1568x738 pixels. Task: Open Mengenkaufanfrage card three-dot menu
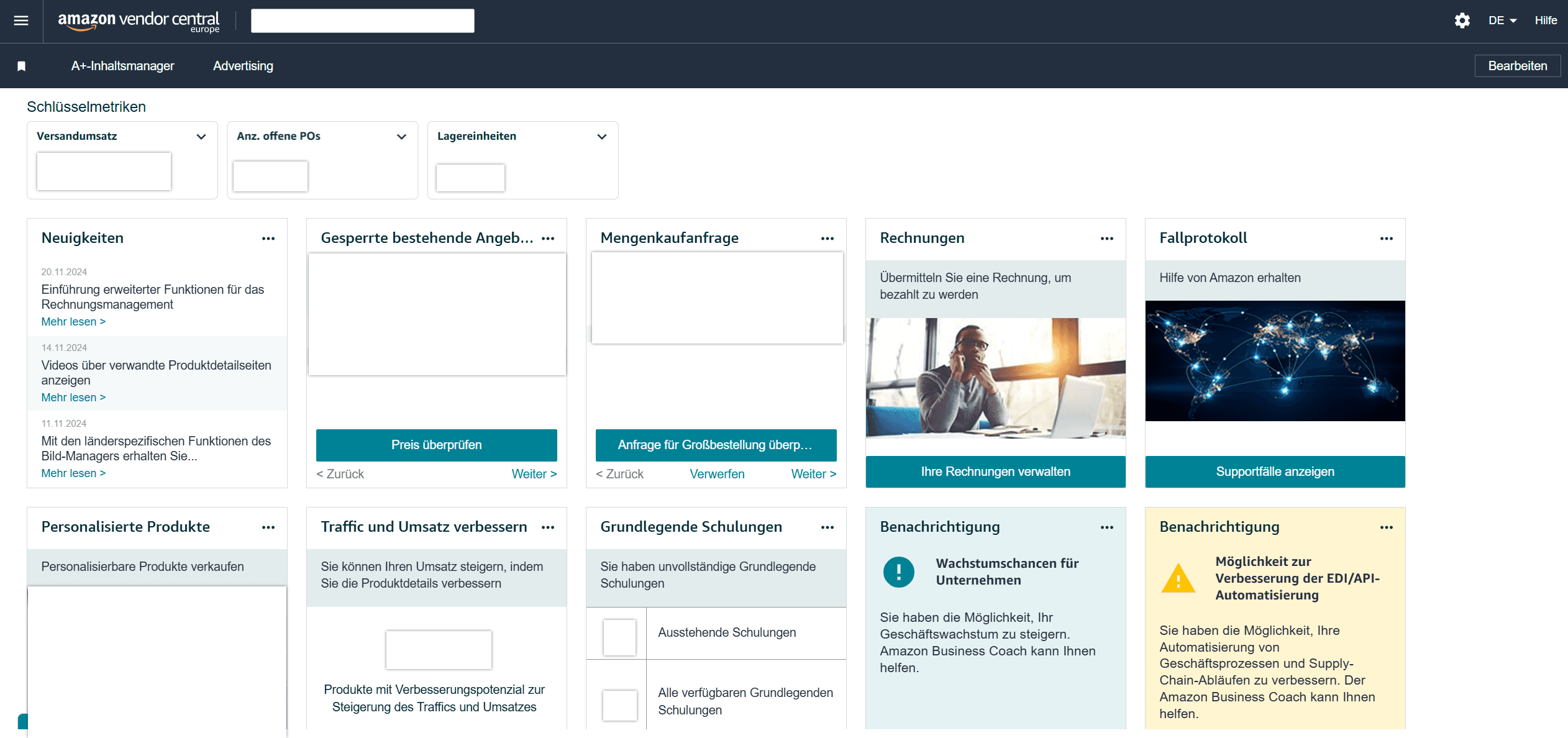827,239
